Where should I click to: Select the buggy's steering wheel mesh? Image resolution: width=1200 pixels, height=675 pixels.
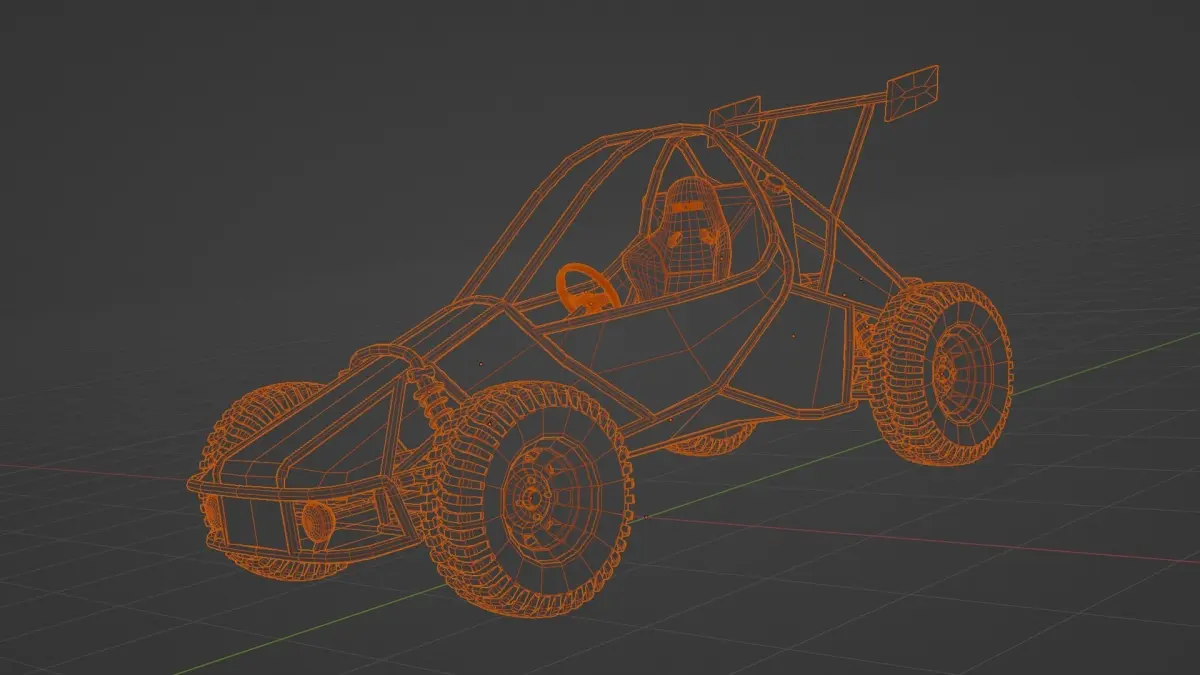coord(587,288)
